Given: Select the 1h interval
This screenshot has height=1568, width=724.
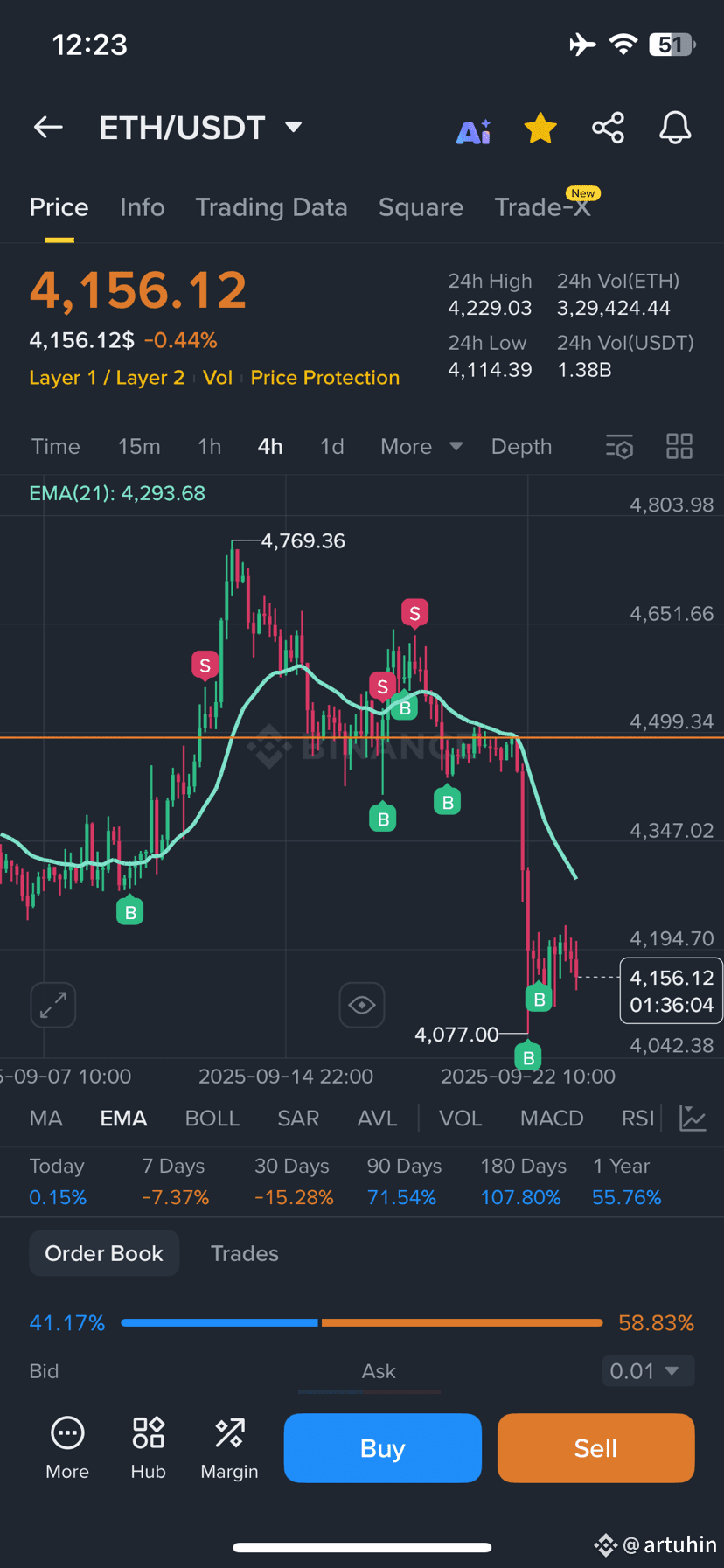Looking at the screenshot, I should pos(209,447).
